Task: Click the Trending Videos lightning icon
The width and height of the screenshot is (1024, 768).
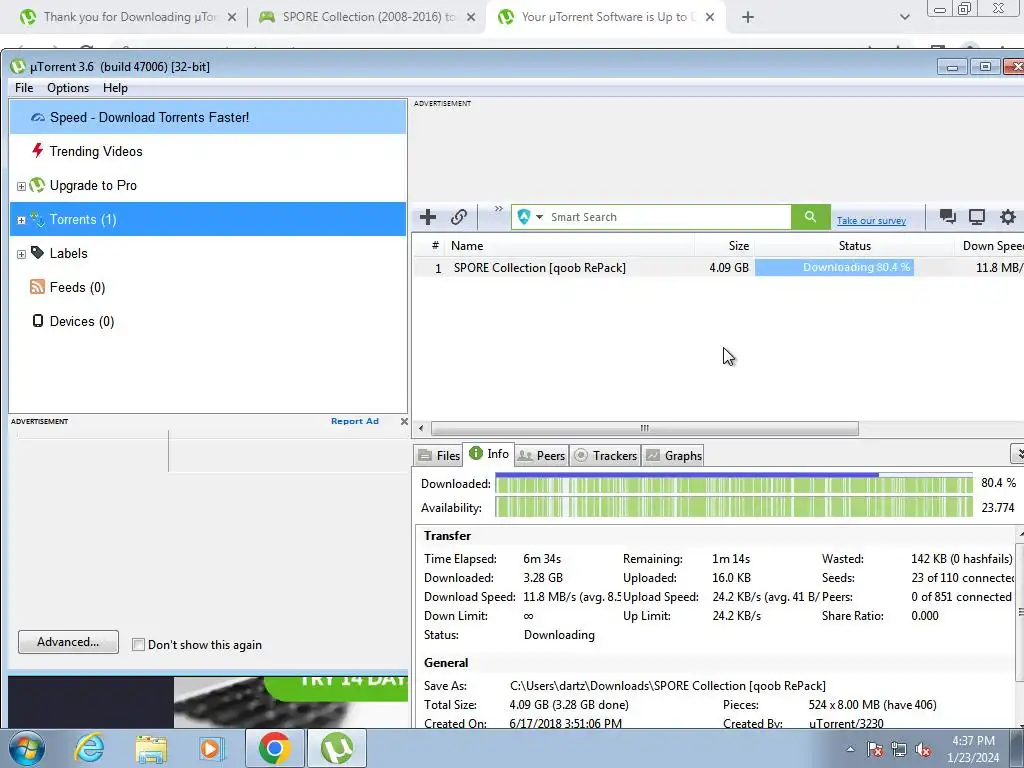Action: [x=37, y=151]
